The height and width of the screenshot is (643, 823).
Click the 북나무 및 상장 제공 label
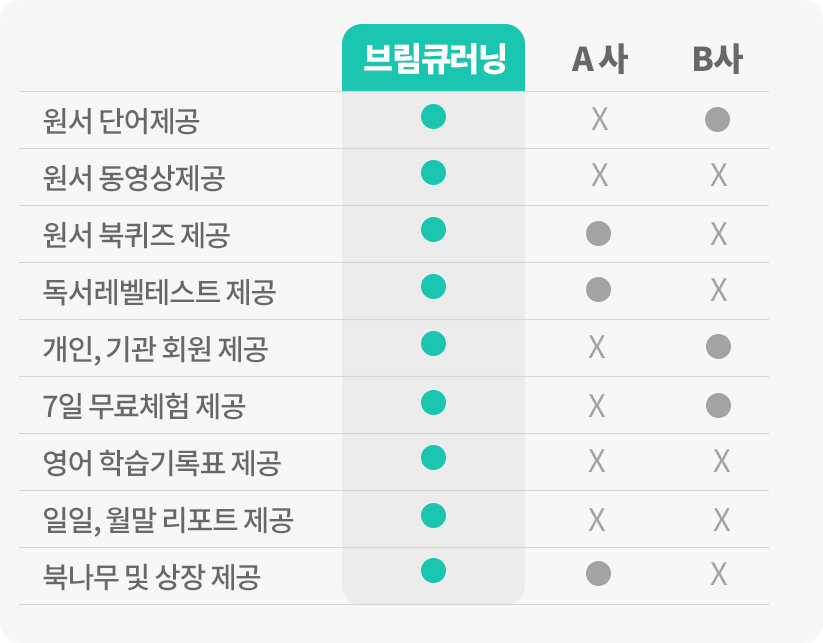152,576
